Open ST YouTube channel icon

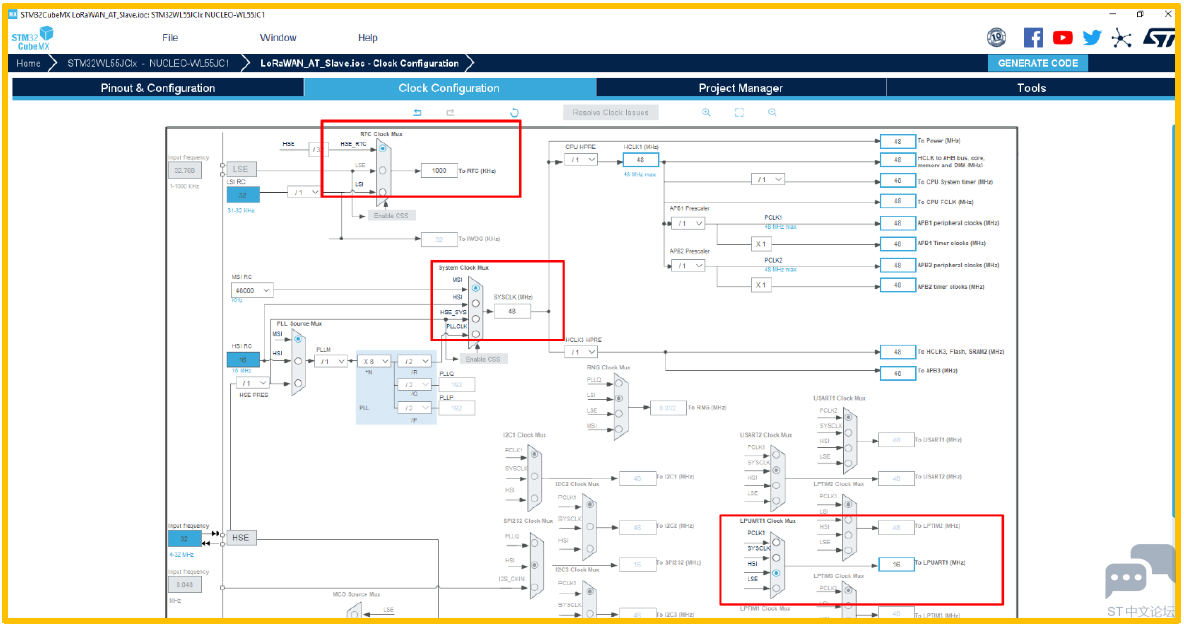click(x=1062, y=38)
